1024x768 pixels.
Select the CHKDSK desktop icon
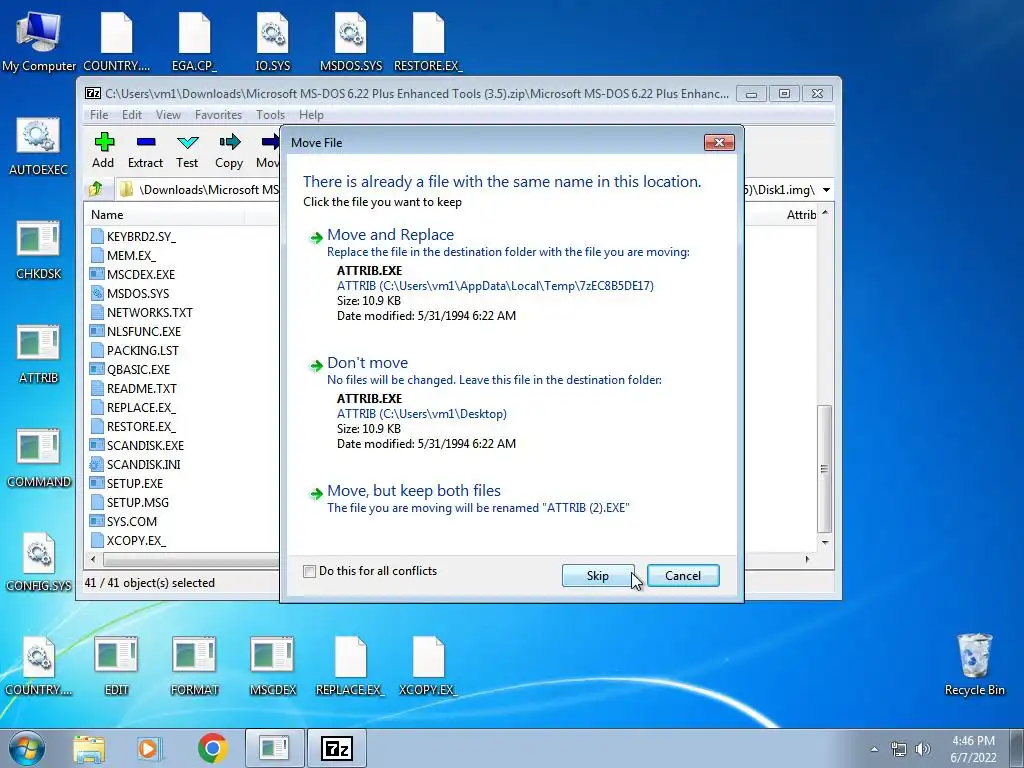[x=39, y=250]
